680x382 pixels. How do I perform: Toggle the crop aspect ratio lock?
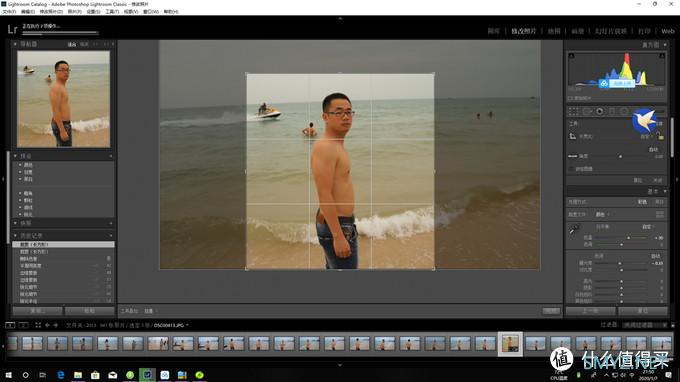click(x=660, y=136)
